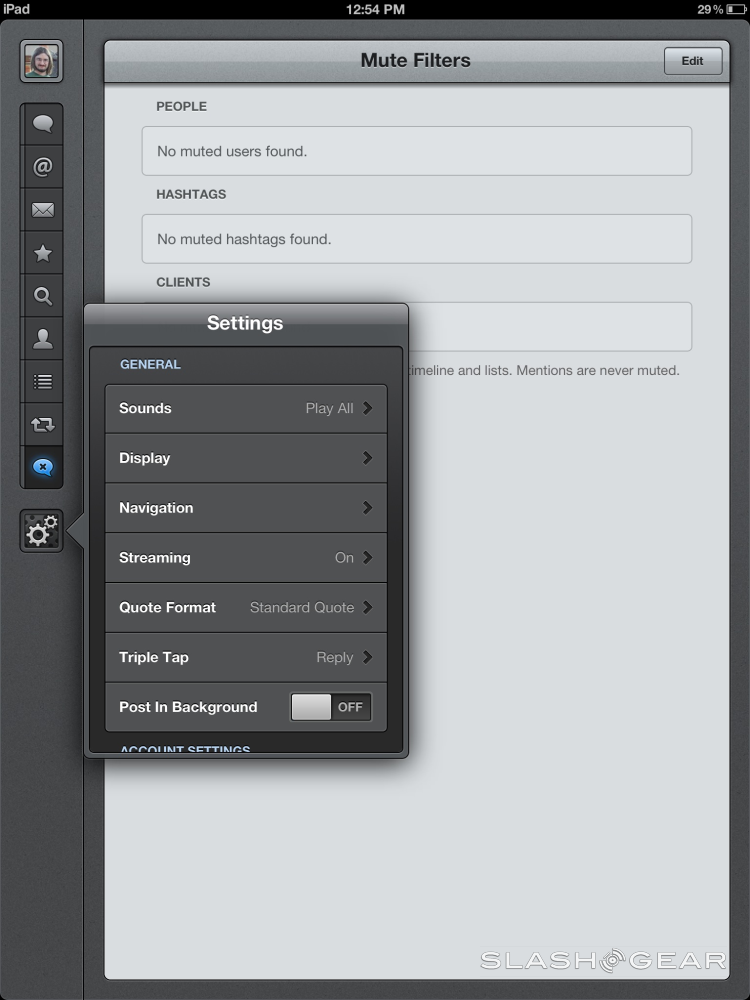The image size is (750, 1000).
Task: Select the No muted hashtags found field
Action: [x=416, y=239]
